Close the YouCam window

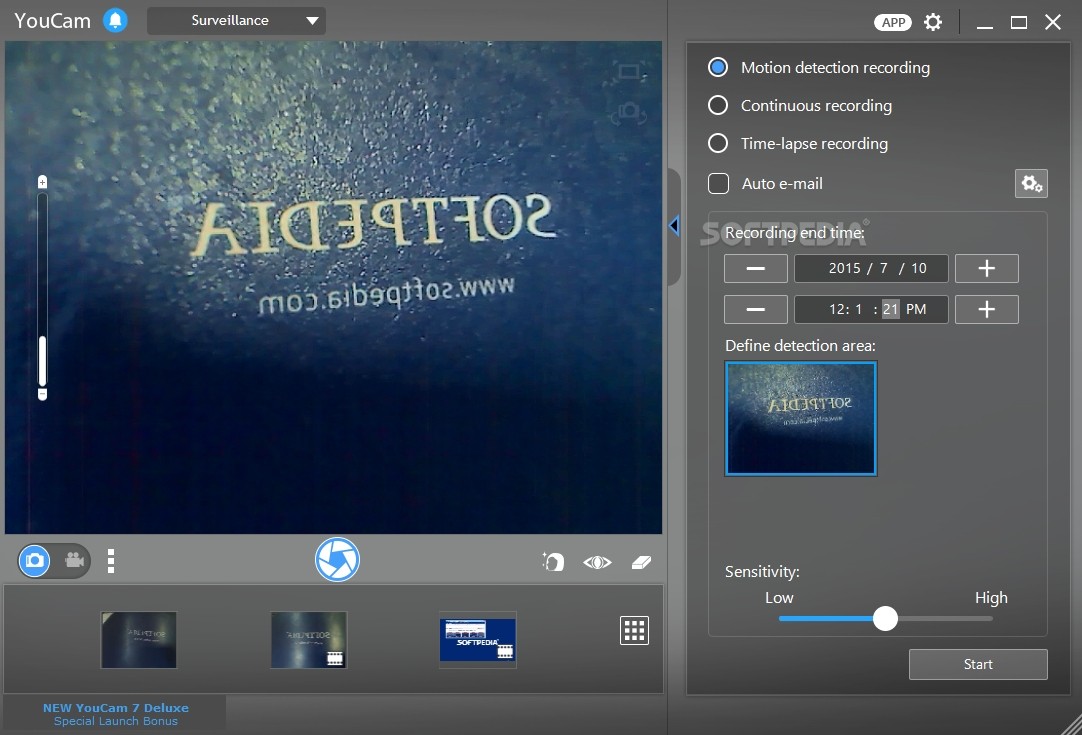click(1052, 22)
